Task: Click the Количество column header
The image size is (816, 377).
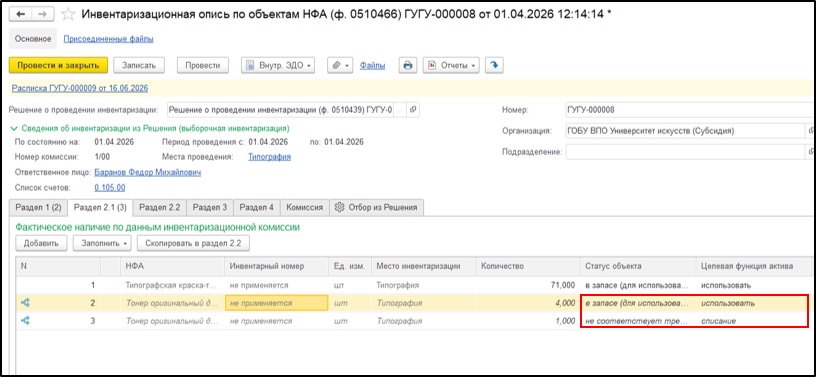Action: [528, 266]
